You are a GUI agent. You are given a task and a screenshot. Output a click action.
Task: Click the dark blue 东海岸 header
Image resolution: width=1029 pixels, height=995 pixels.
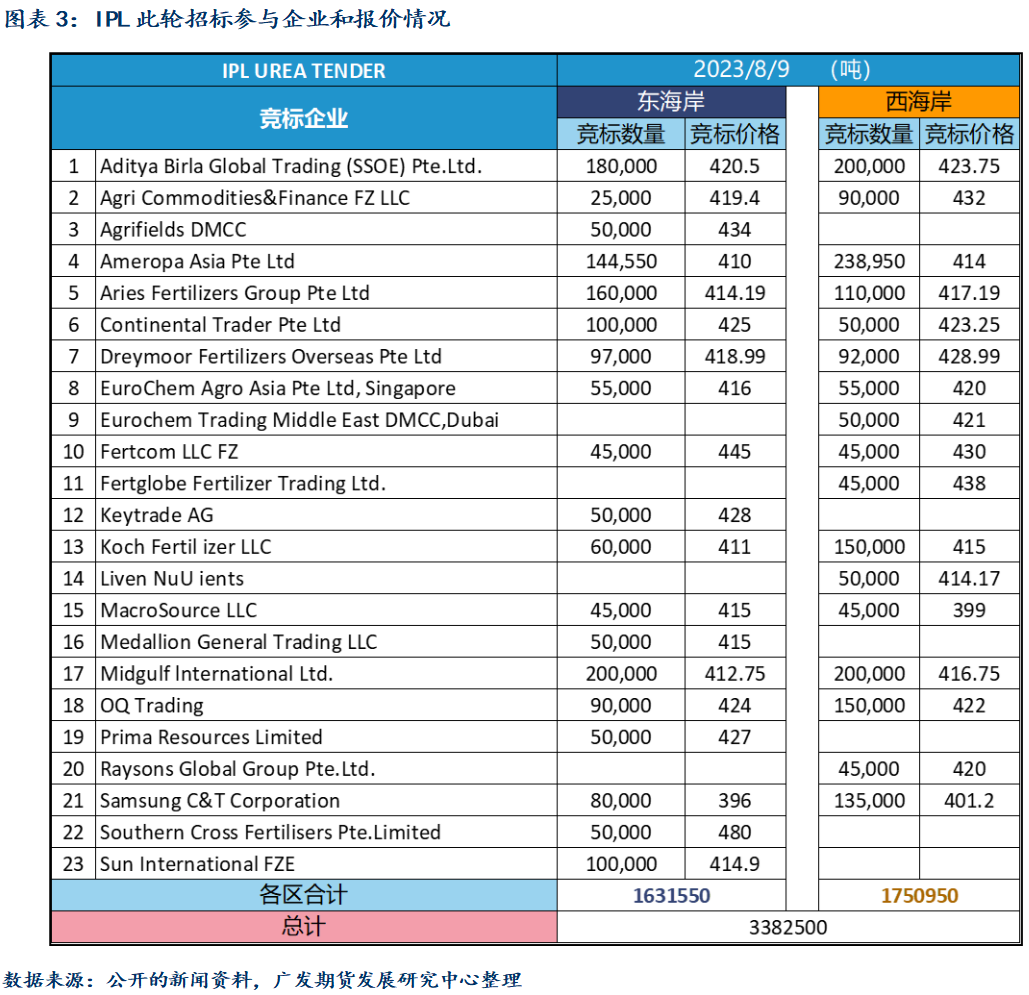click(671, 102)
